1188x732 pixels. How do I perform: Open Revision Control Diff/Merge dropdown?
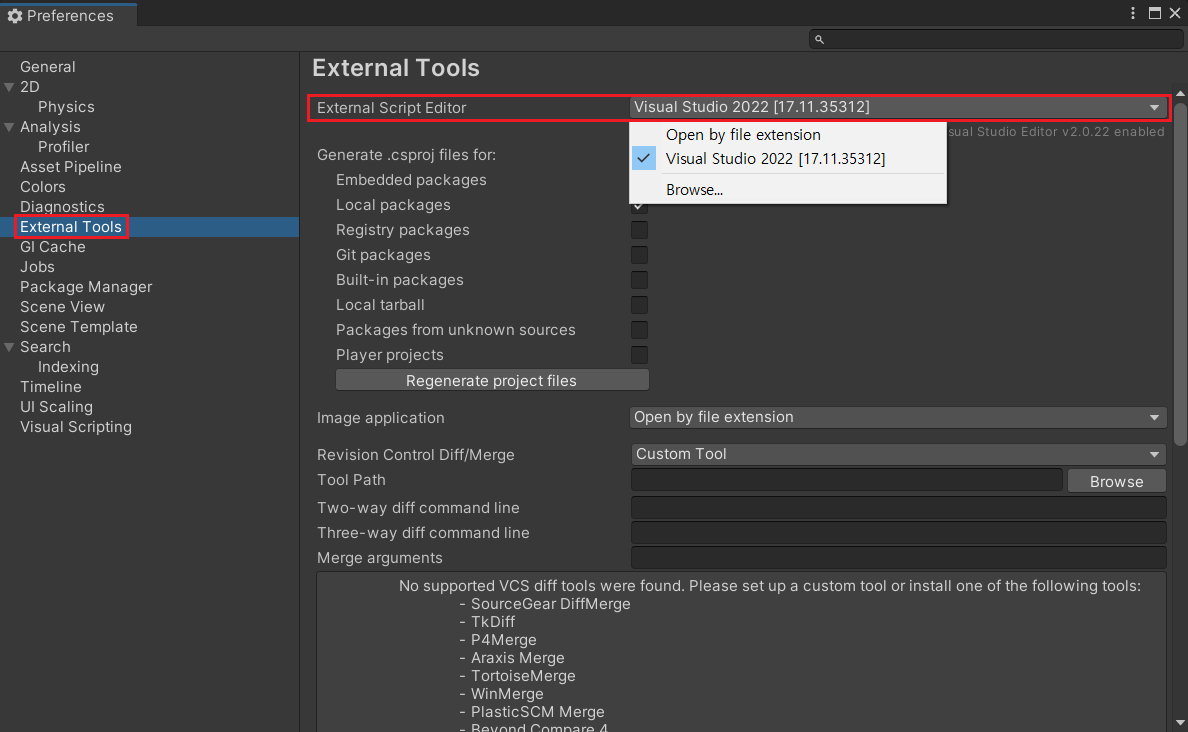click(898, 454)
